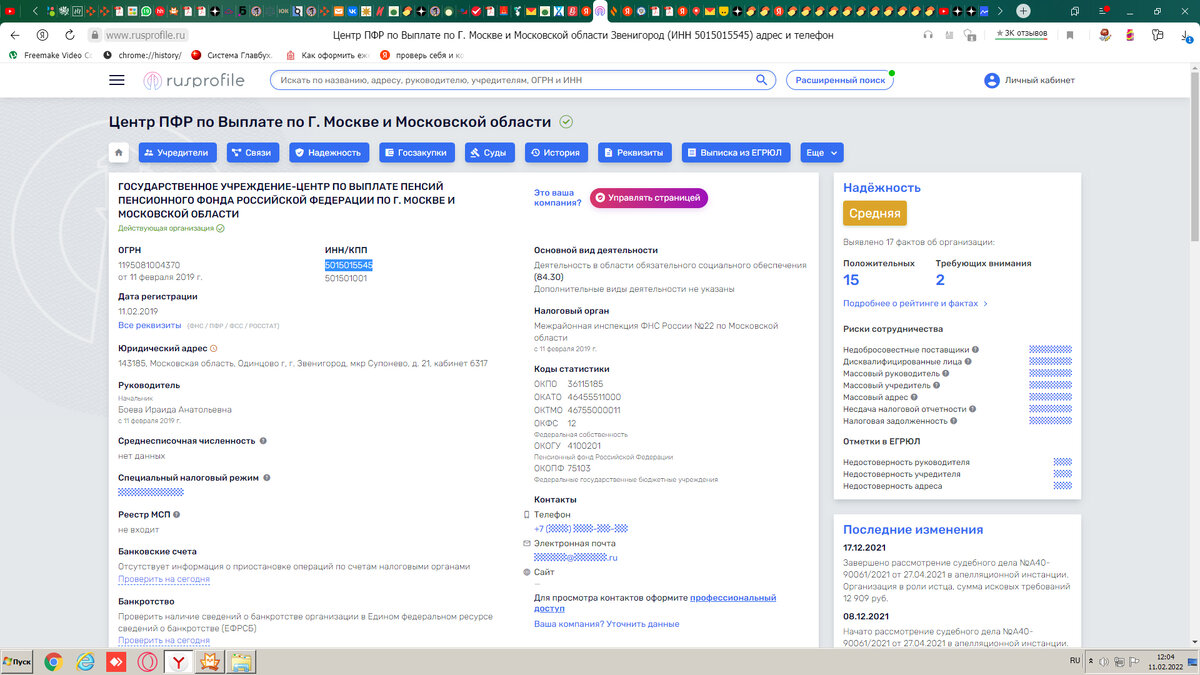Click the verified checkmark next to company title
1200x675 pixels.
pyautogui.click(x=566, y=122)
